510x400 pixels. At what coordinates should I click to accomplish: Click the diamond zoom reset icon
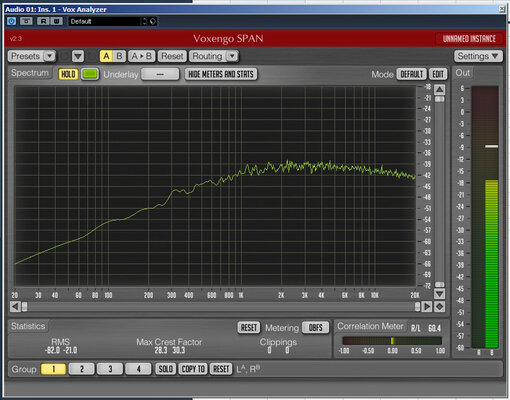pos(440,306)
